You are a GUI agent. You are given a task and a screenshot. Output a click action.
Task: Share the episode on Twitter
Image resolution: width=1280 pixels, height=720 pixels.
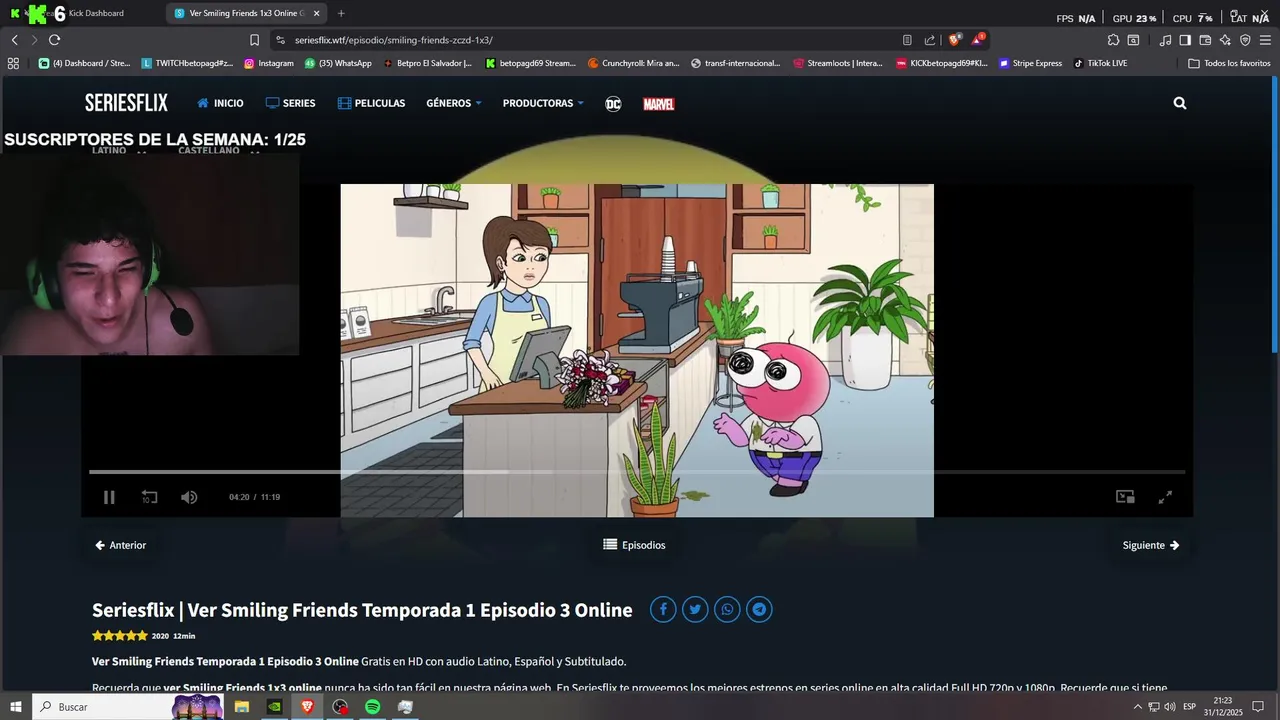[695, 609]
